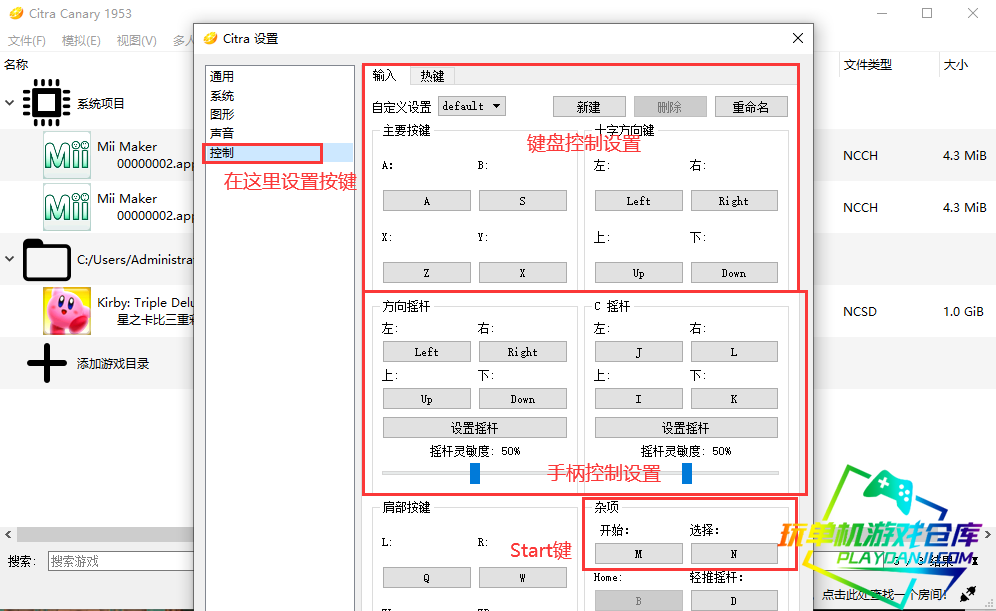
Task: Select 图形 in the settings list
Action: [x=222, y=115]
